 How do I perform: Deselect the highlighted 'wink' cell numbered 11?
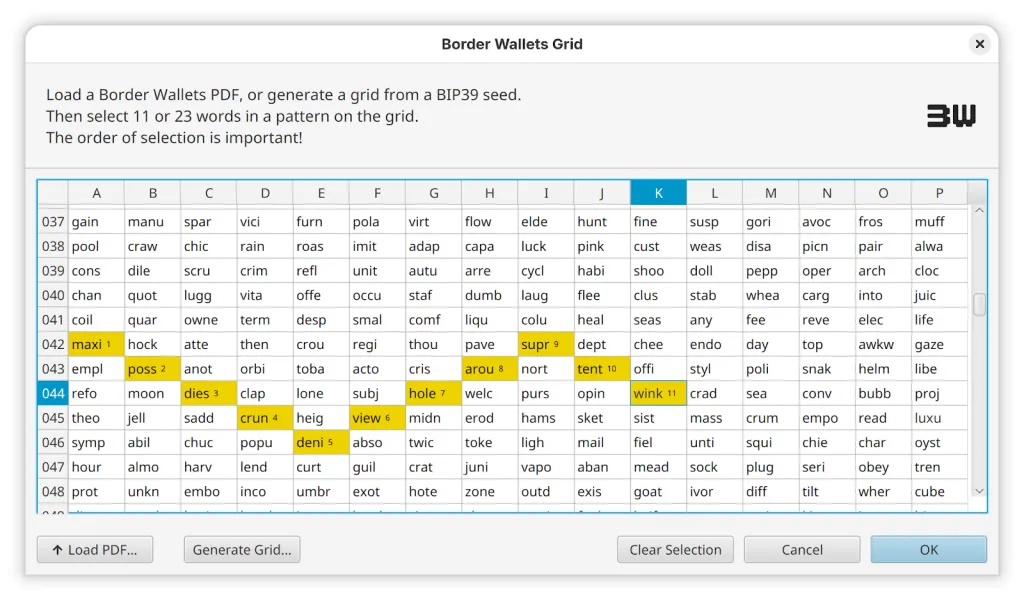click(658, 394)
